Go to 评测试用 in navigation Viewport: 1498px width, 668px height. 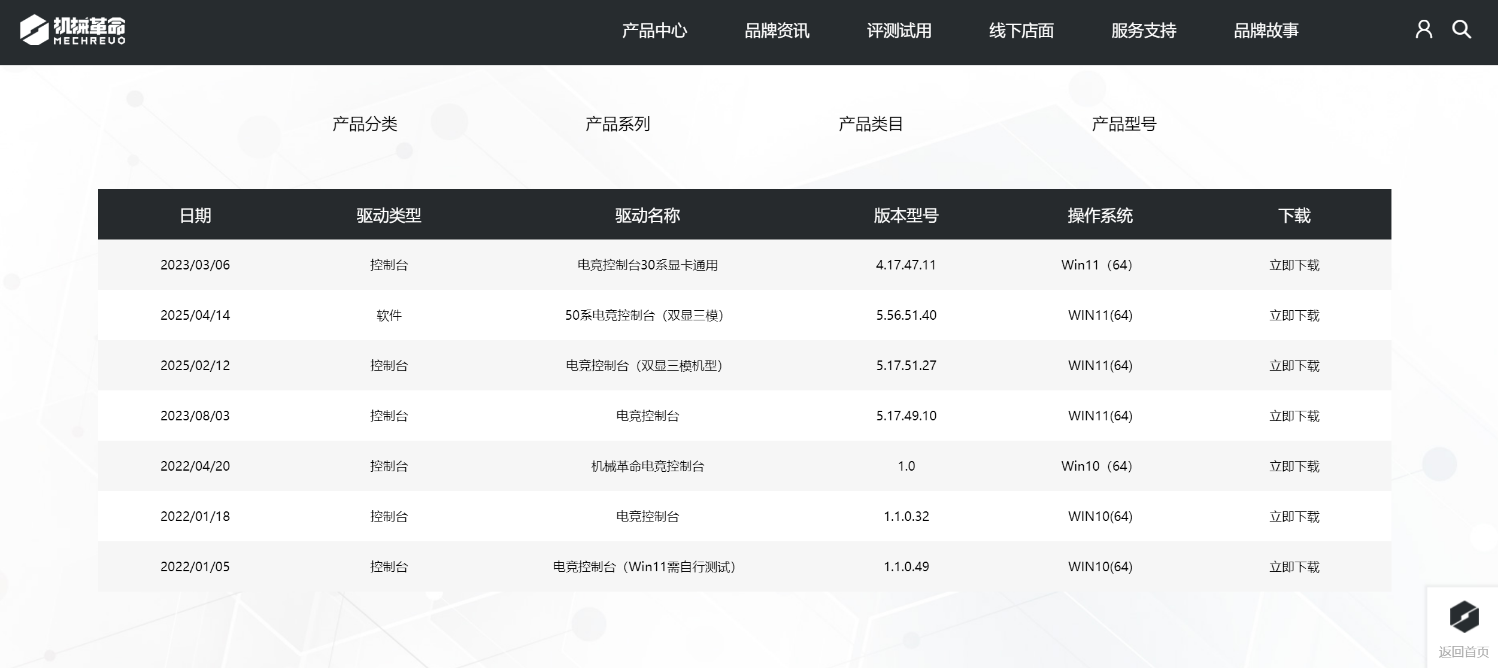point(899,31)
